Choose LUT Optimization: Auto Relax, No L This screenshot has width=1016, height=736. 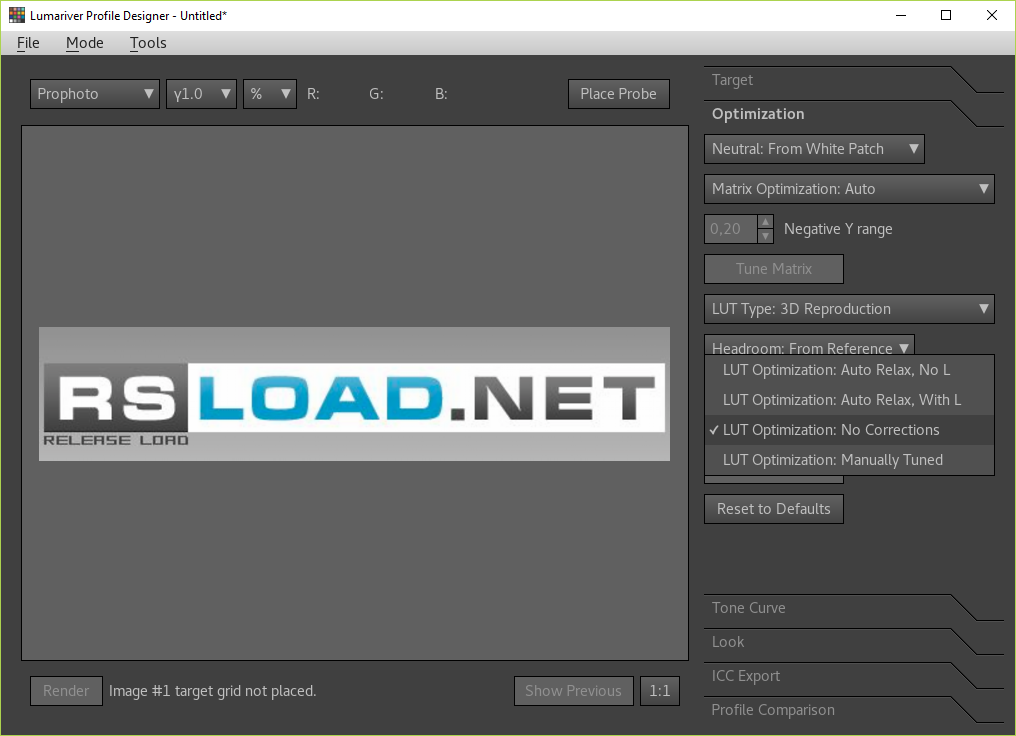pyautogui.click(x=849, y=370)
